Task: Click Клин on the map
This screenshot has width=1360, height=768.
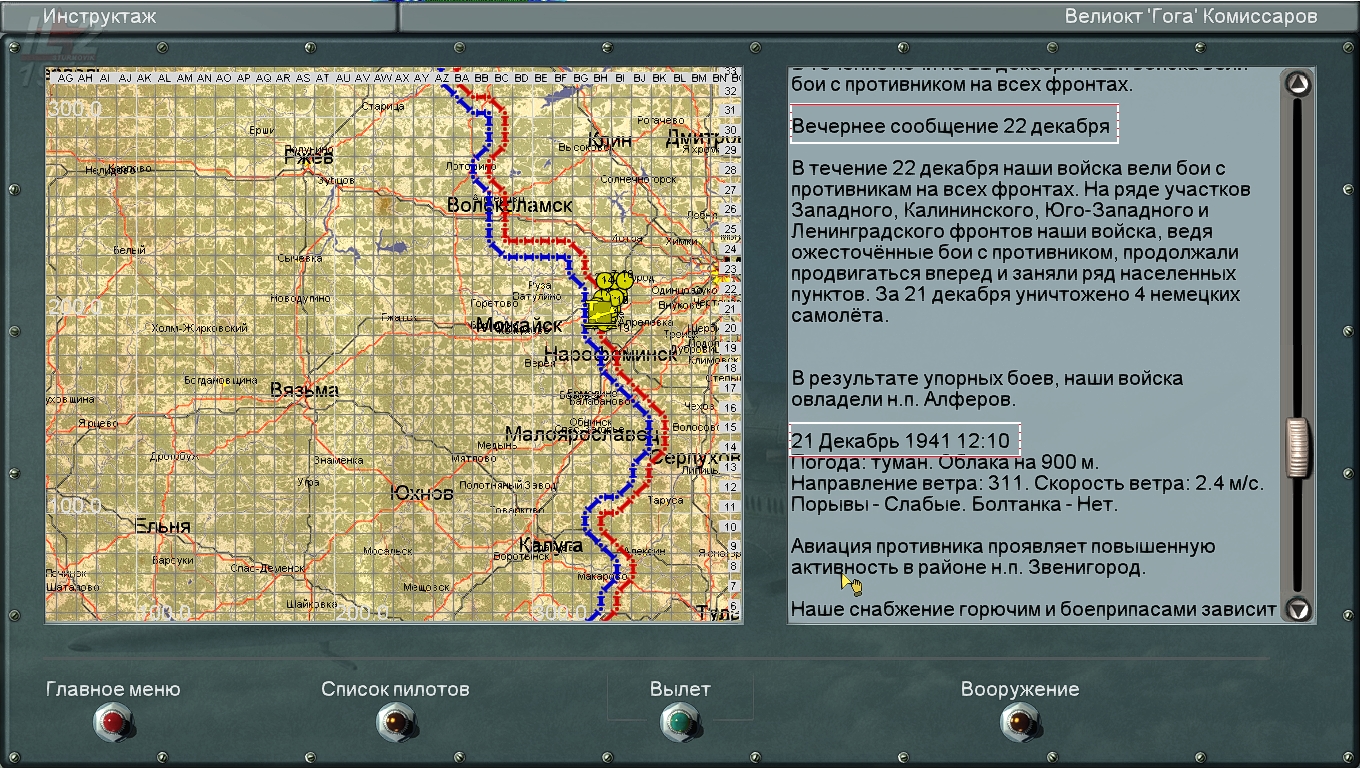Action: [x=610, y=140]
